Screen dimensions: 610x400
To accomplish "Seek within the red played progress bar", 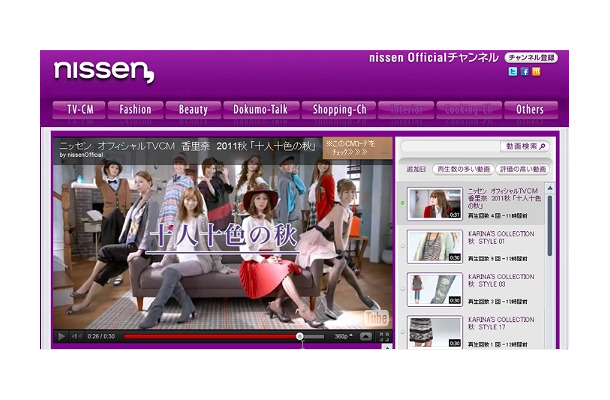I will [x=211, y=337].
